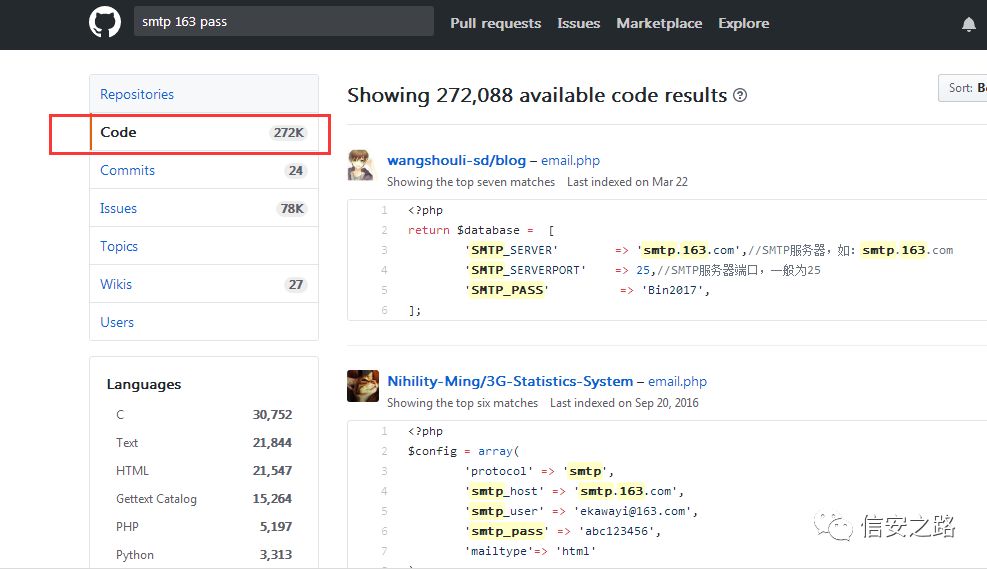Open wangshouli-sd/blog repository link

[x=456, y=161]
